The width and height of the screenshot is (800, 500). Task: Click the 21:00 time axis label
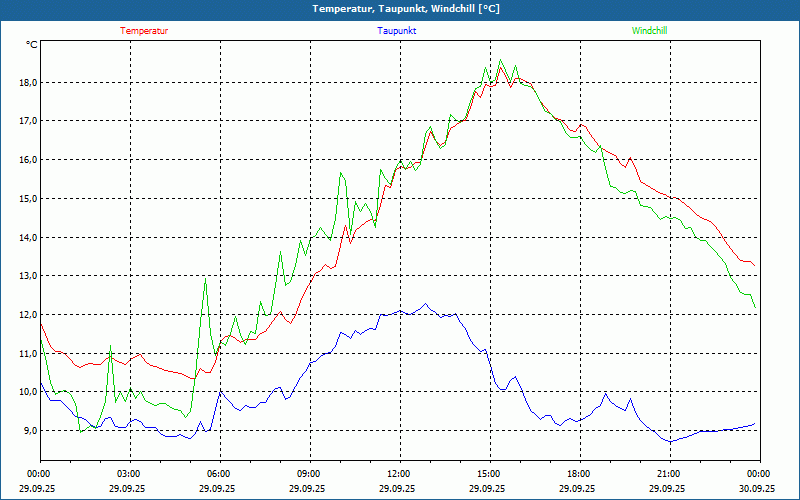[669, 474]
